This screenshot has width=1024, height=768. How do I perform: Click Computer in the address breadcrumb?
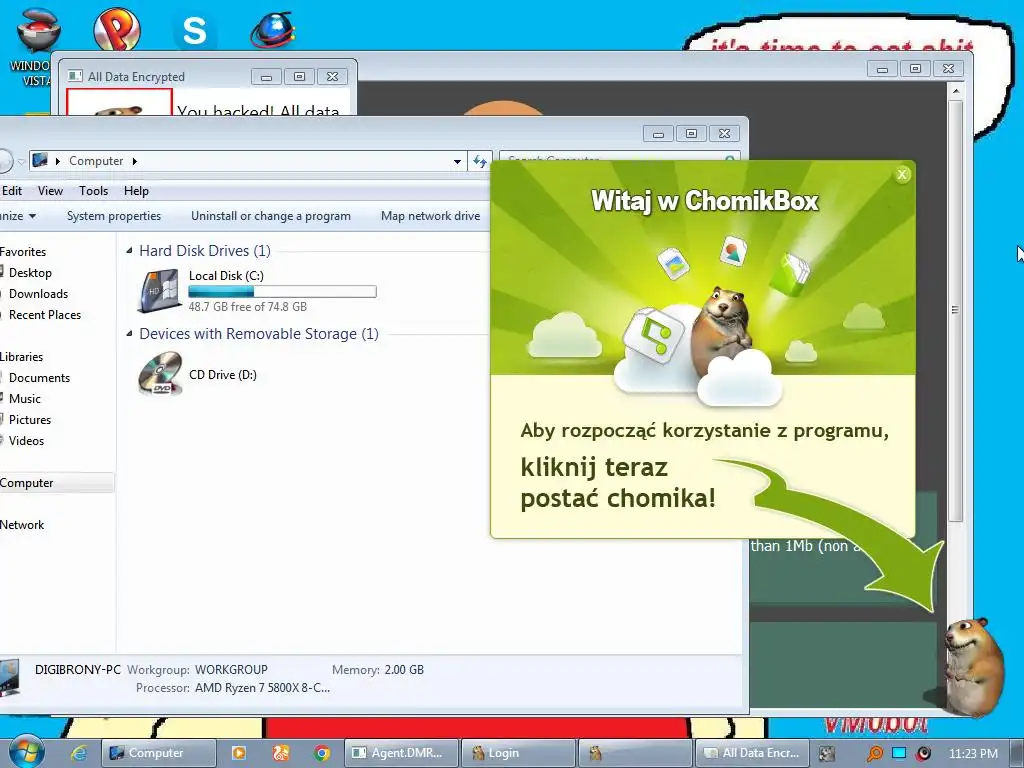96,161
